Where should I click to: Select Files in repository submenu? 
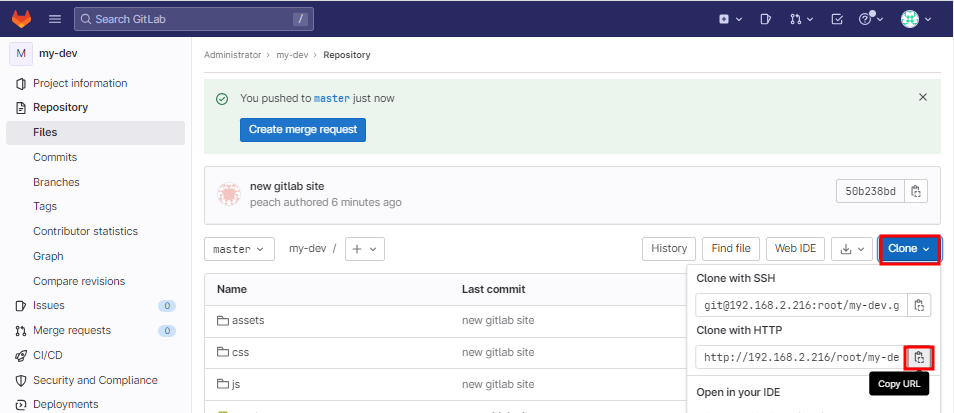(96, 133)
